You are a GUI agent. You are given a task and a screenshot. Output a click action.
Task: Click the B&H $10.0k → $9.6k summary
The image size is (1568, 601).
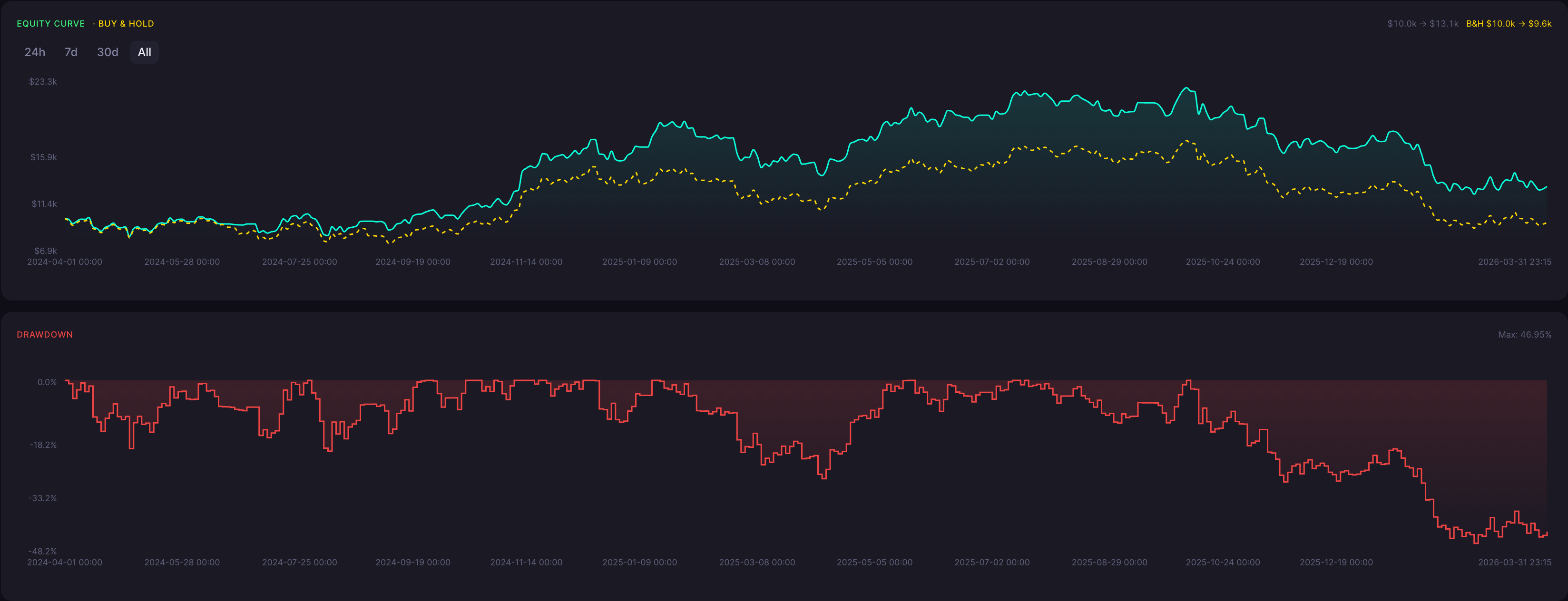pos(1509,24)
